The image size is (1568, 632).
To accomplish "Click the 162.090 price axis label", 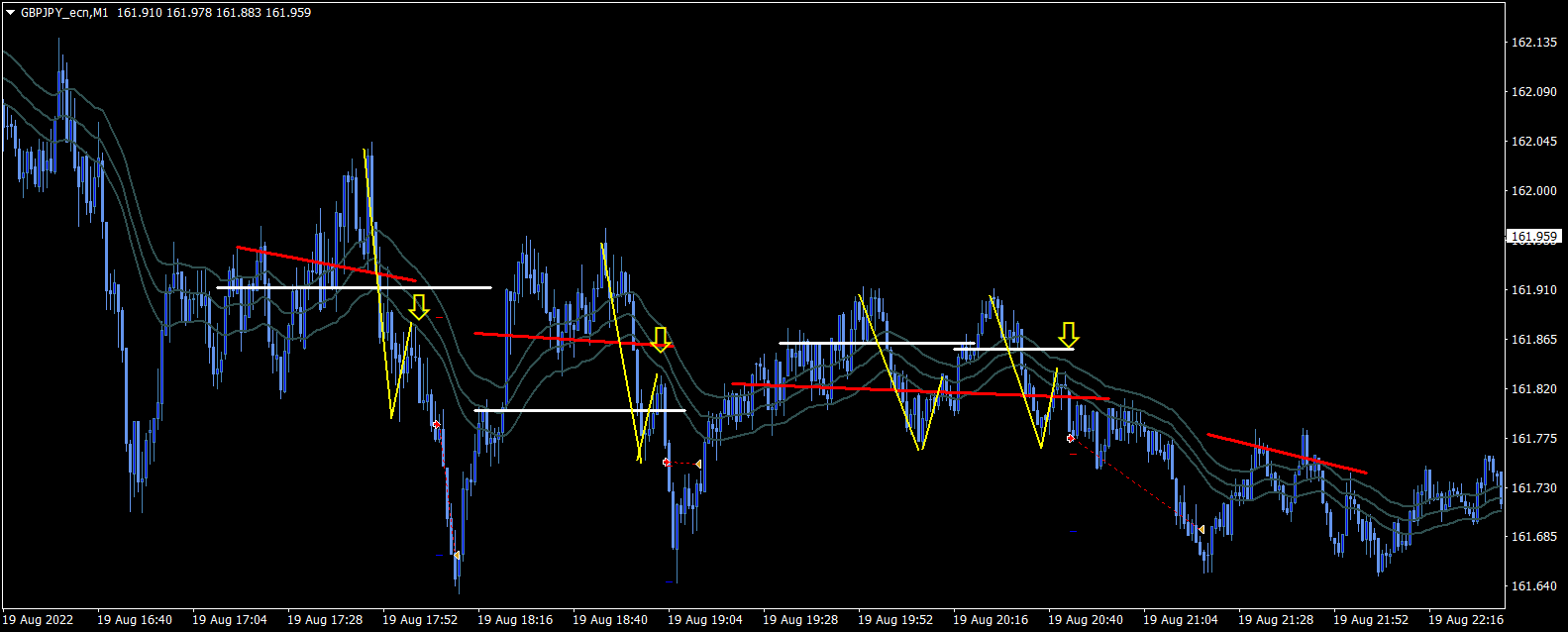I will (x=1534, y=92).
